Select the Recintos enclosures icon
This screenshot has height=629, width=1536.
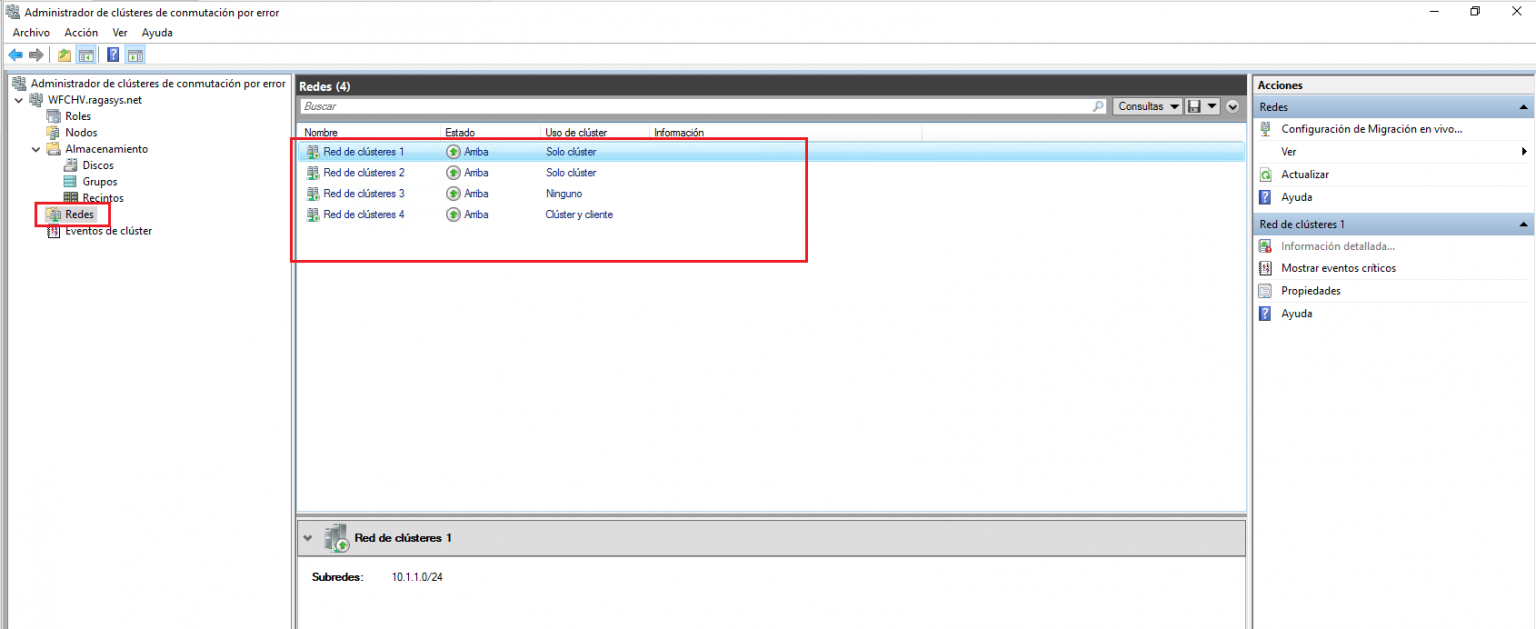click(x=71, y=197)
